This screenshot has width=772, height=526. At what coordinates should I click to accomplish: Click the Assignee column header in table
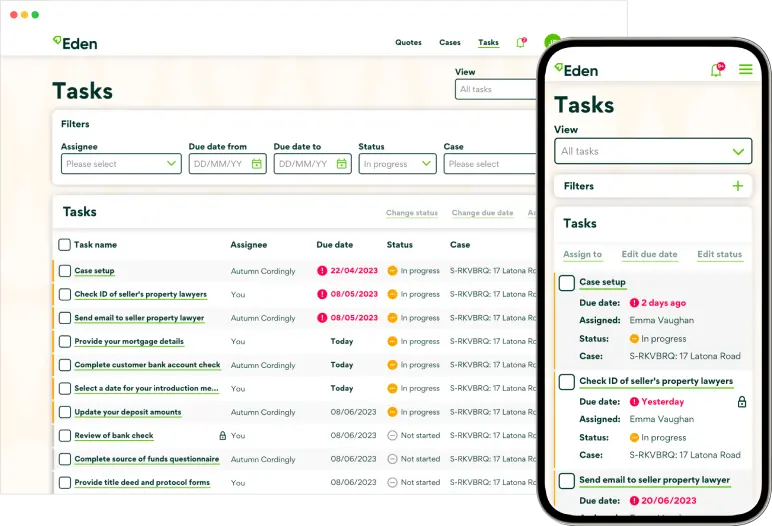pos(249,245)
